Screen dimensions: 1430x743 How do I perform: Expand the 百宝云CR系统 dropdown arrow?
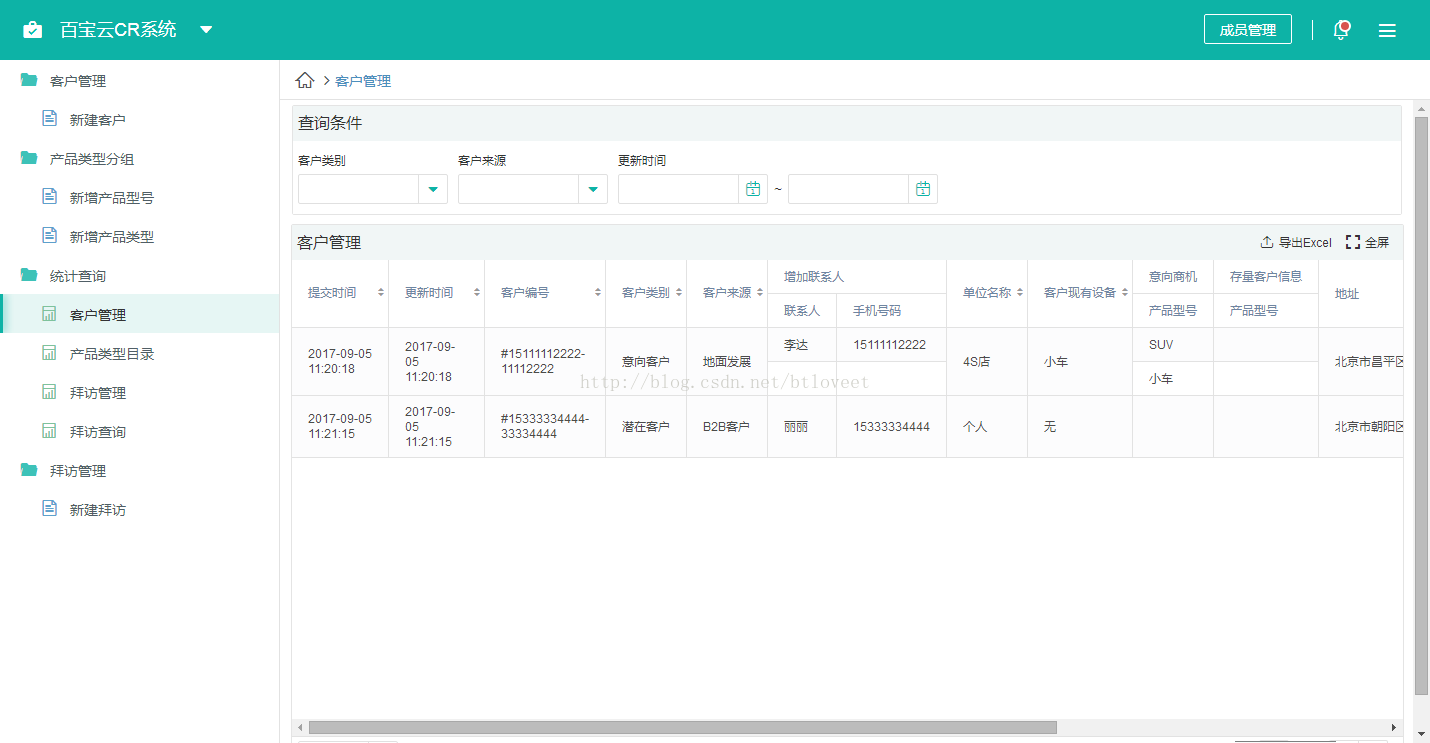point(206,30)
